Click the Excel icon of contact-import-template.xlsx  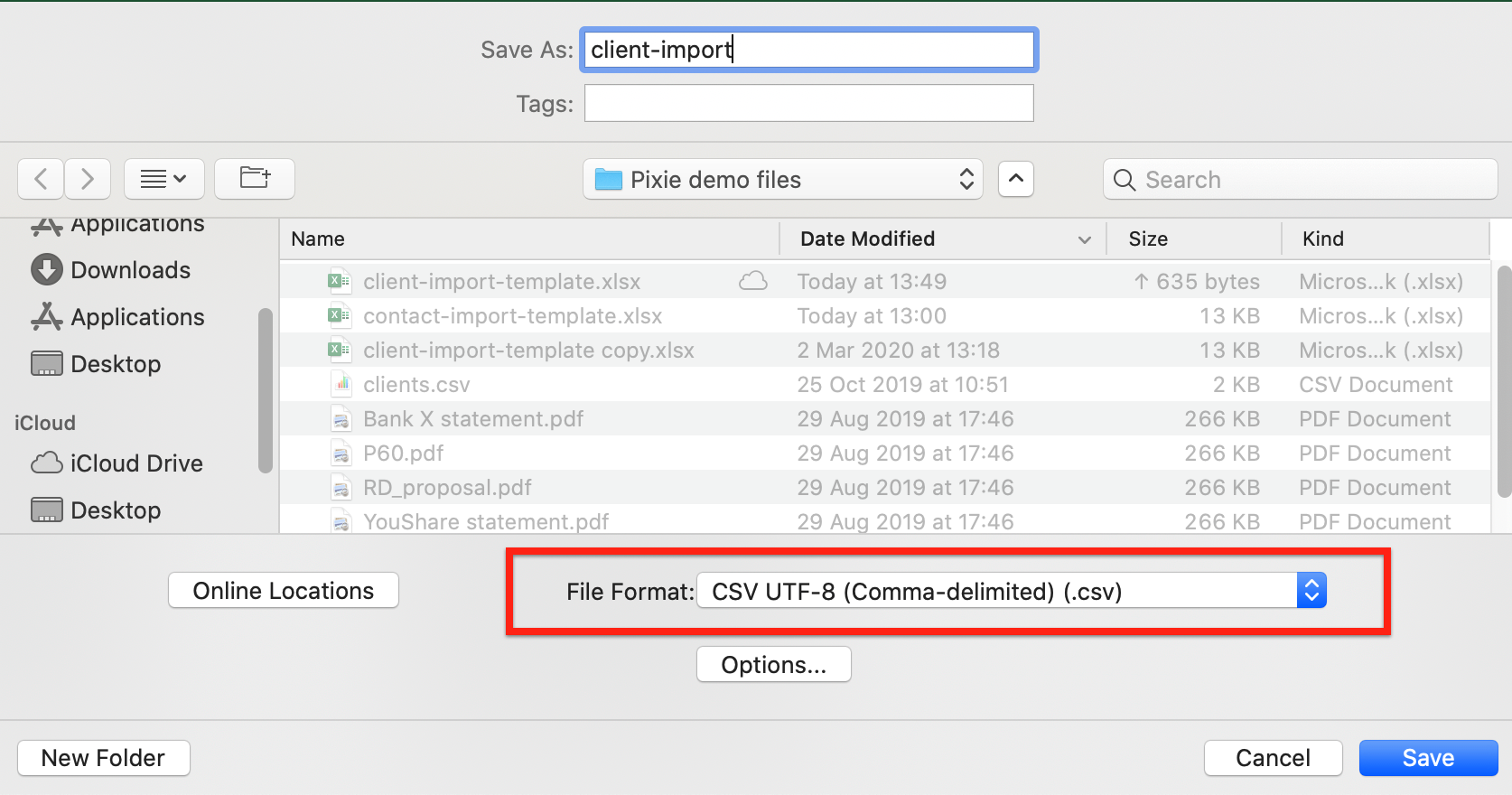[340, 316]
